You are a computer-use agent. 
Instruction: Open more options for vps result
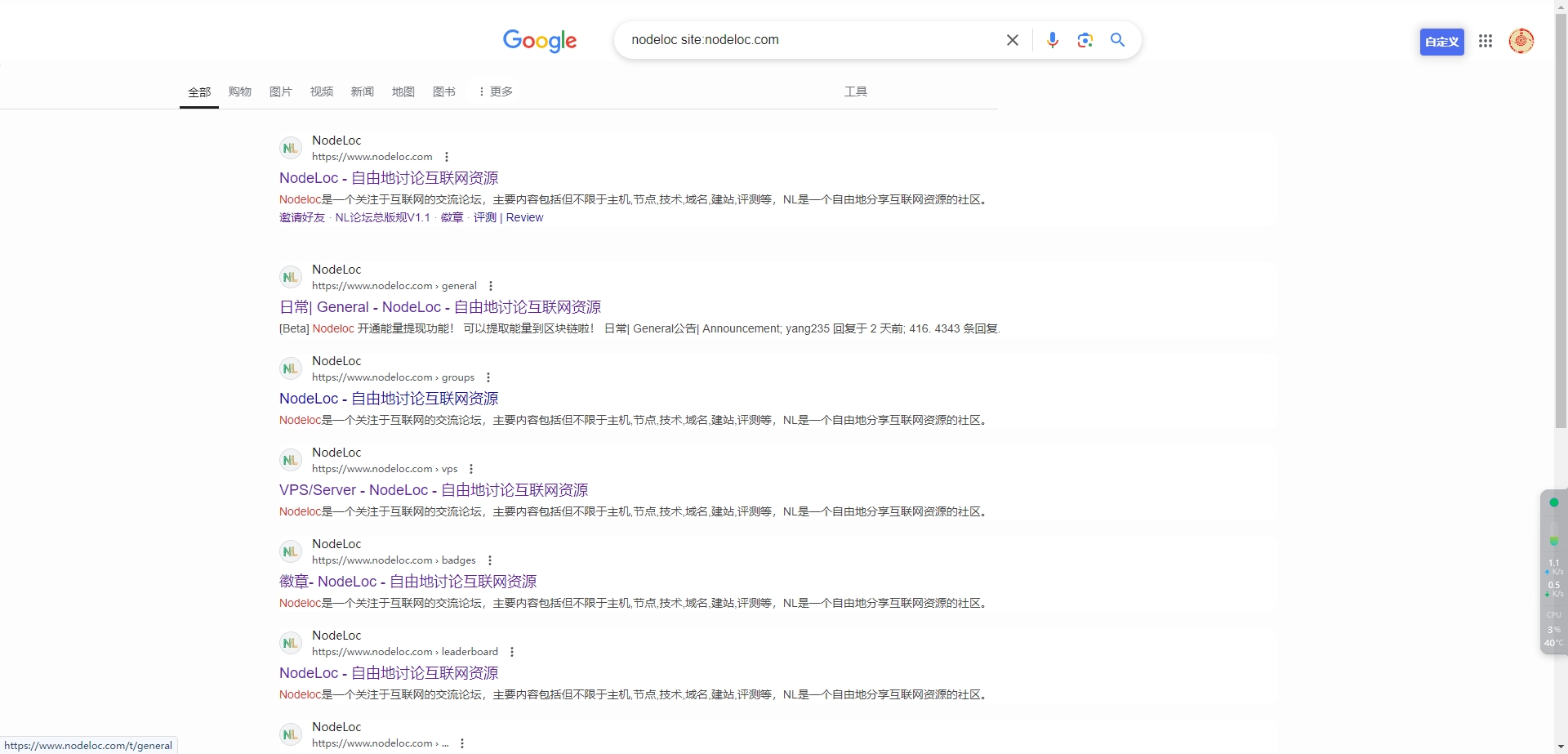[471, 469]
